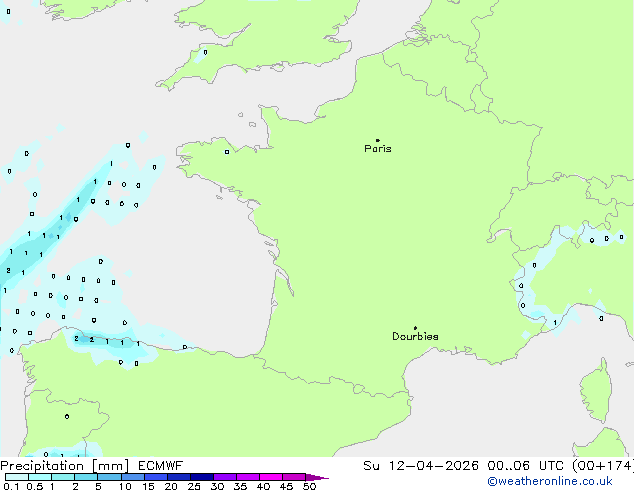Pick the 5–10 mm legend color swatch

coord(109,477)
